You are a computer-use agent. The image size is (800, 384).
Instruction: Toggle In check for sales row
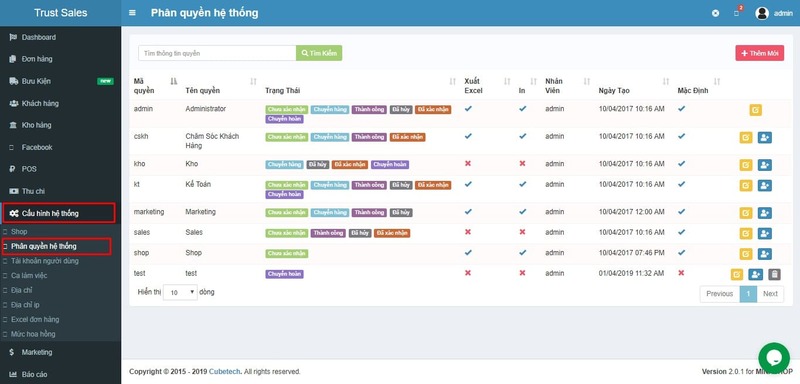pos(522,232)
